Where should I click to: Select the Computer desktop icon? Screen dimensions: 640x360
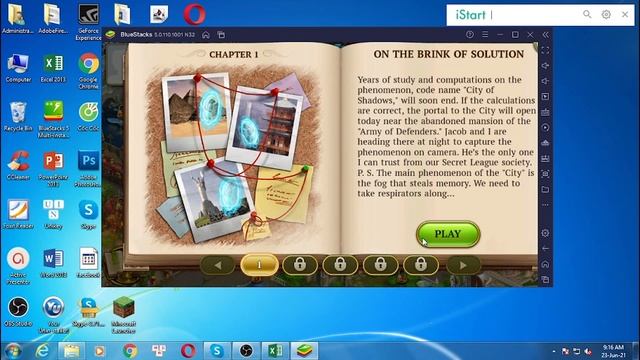18,68
